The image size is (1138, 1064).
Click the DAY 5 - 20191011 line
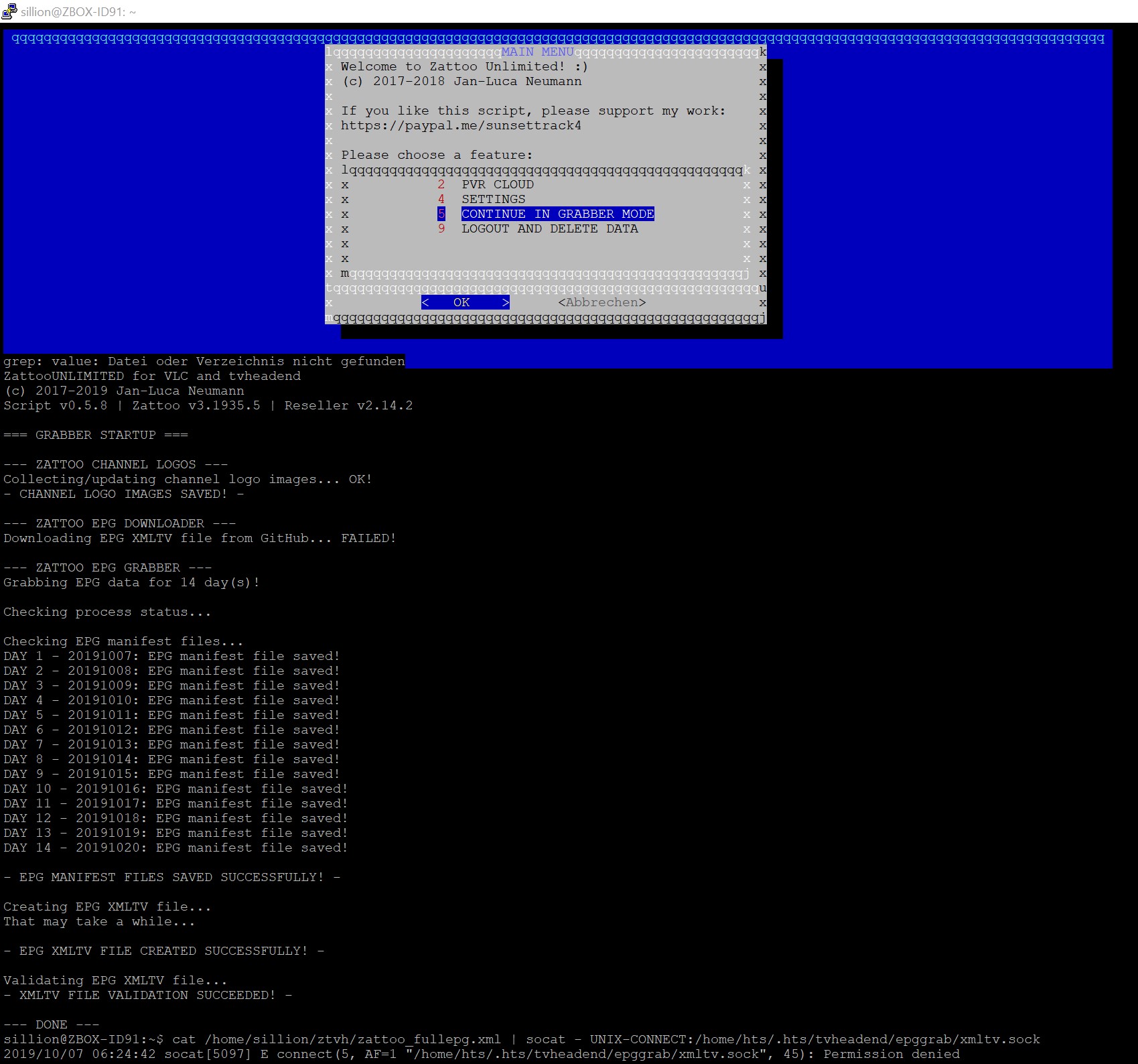click(171, 716)
